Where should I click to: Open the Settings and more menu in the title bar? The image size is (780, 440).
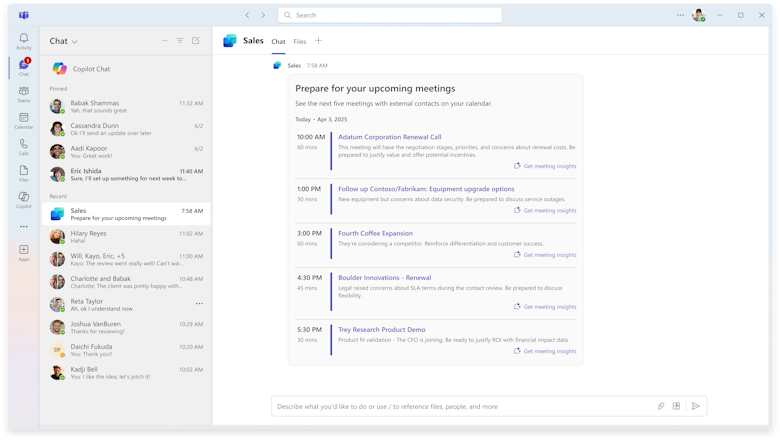pos(680,15)
